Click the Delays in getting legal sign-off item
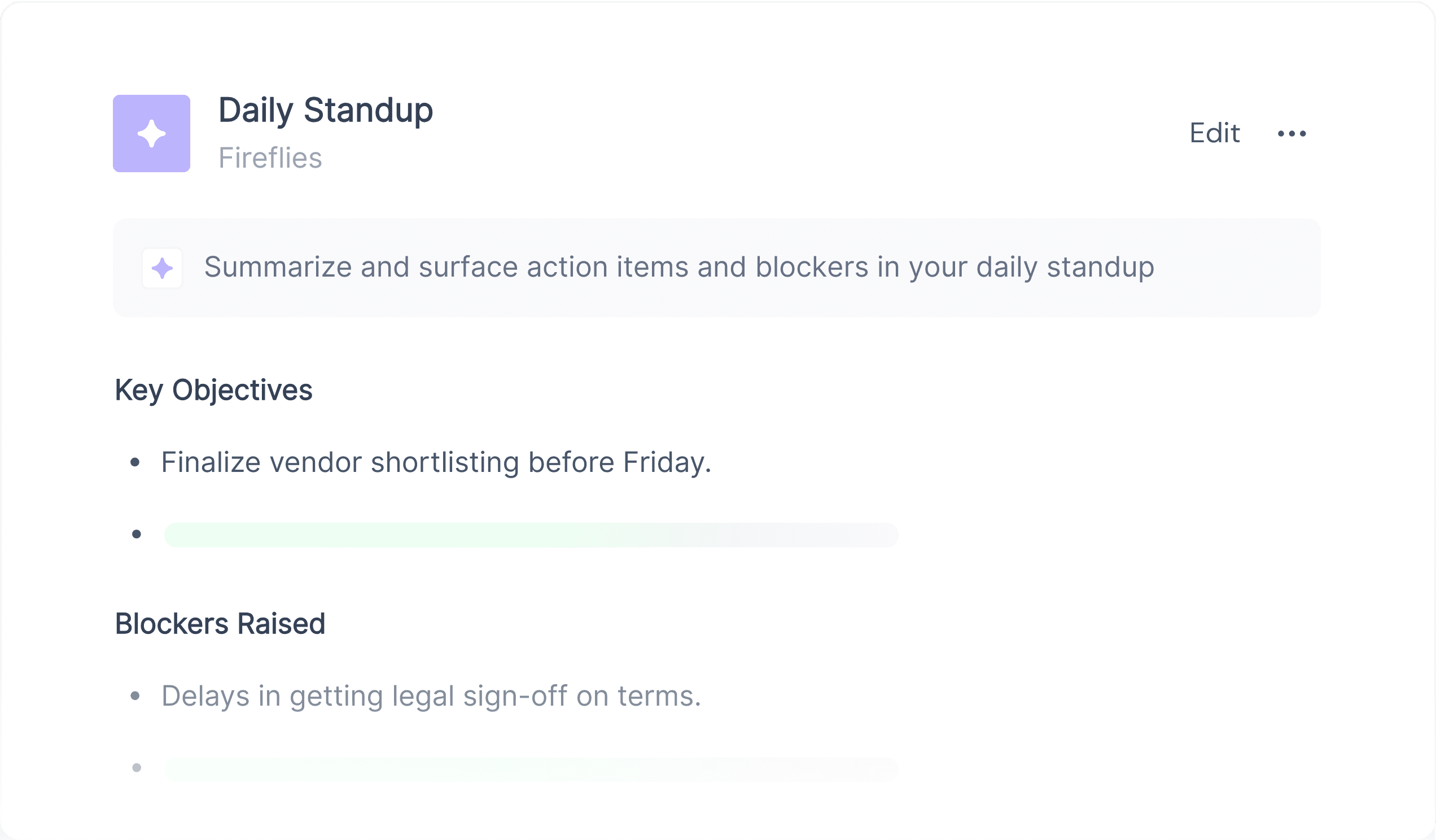The image size is (1436, 840). tap(431, 696)
